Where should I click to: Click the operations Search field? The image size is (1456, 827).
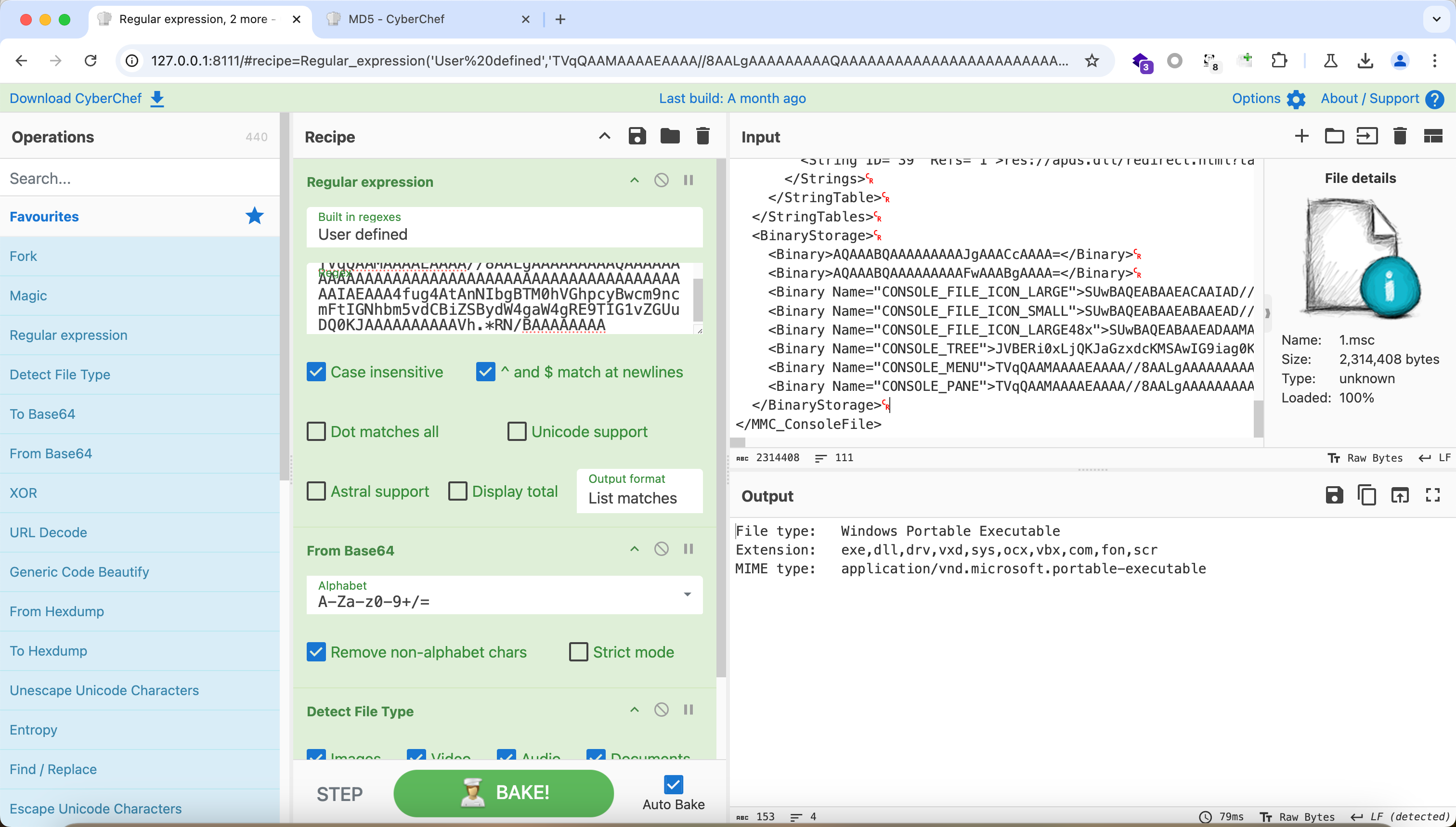[139, 179]
